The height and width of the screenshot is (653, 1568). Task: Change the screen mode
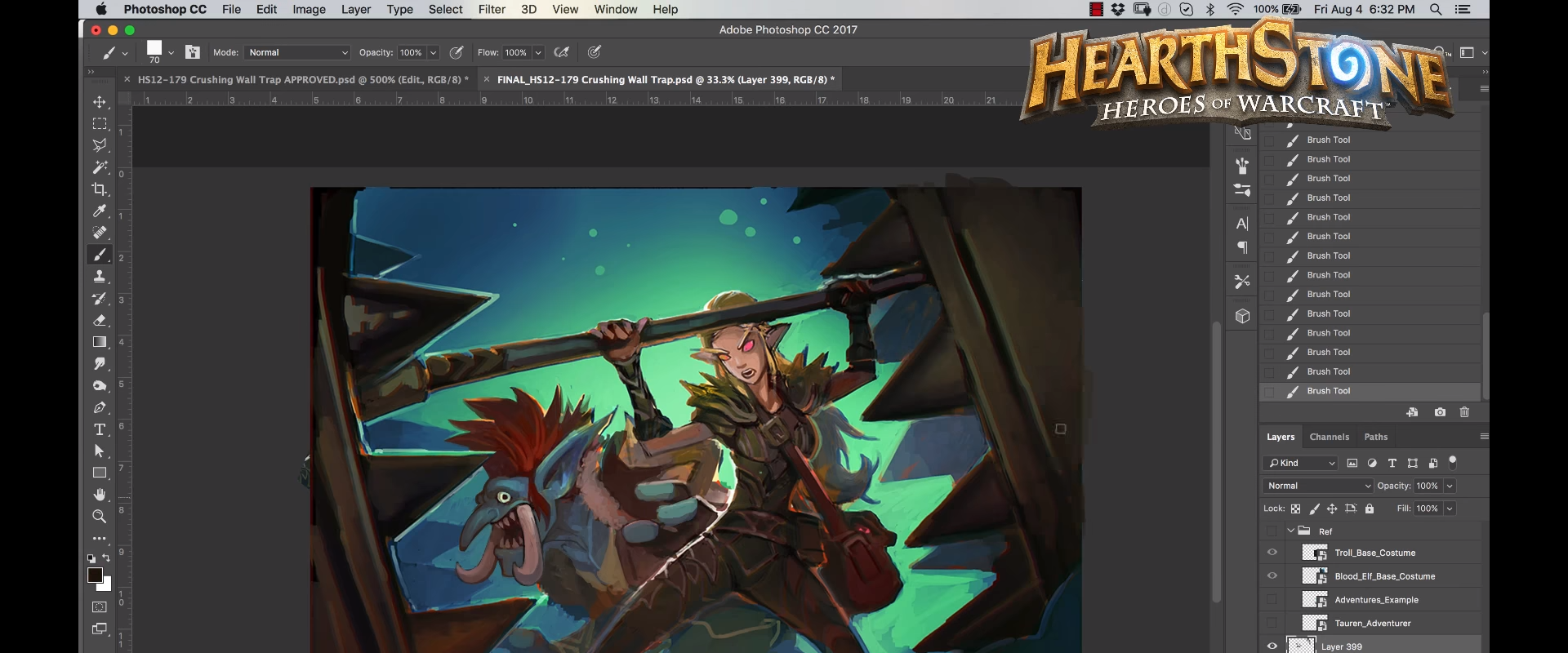click(x=100, y=629)
